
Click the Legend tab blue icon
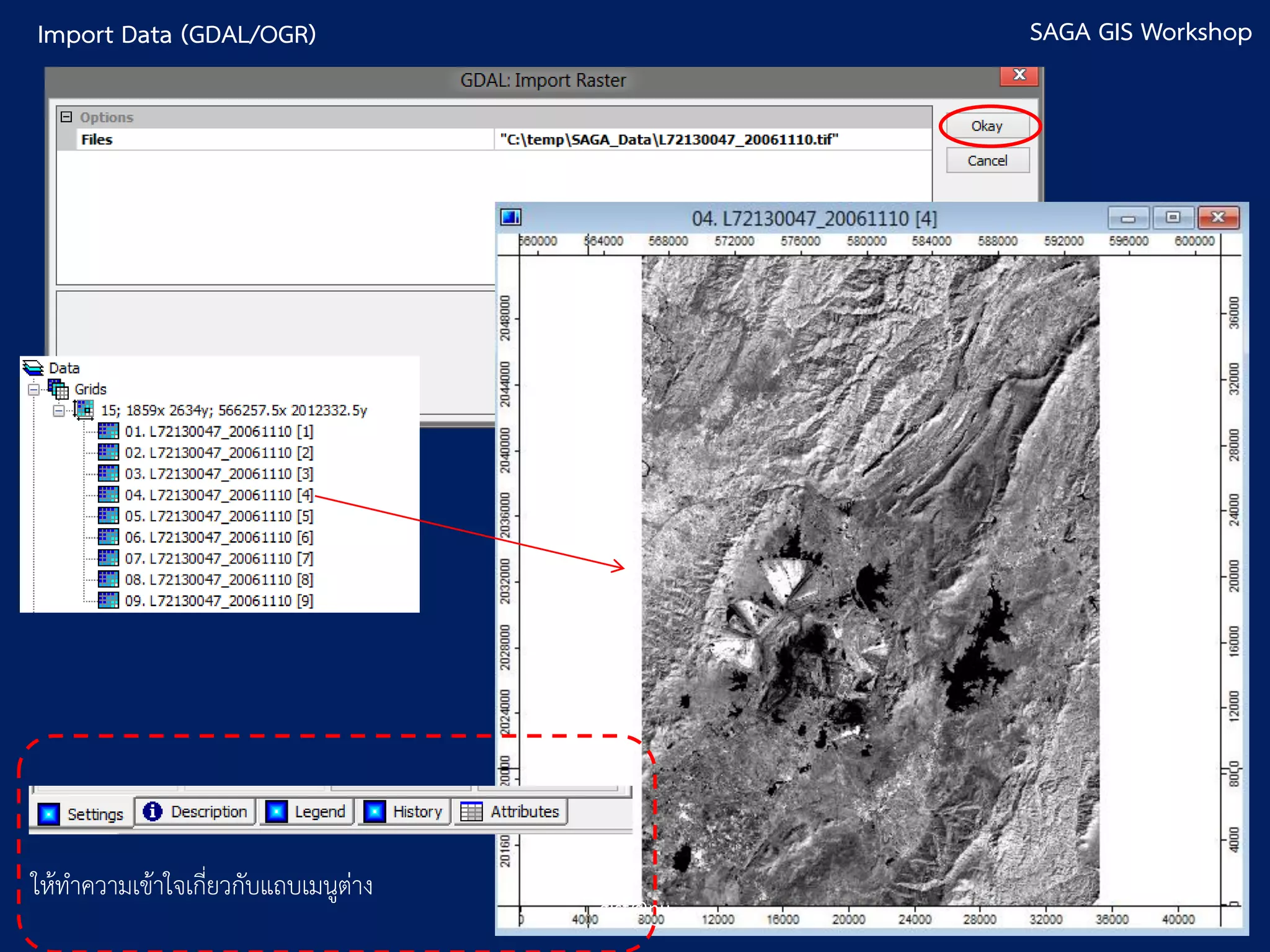pyautogui.click(x=277, y=811)
